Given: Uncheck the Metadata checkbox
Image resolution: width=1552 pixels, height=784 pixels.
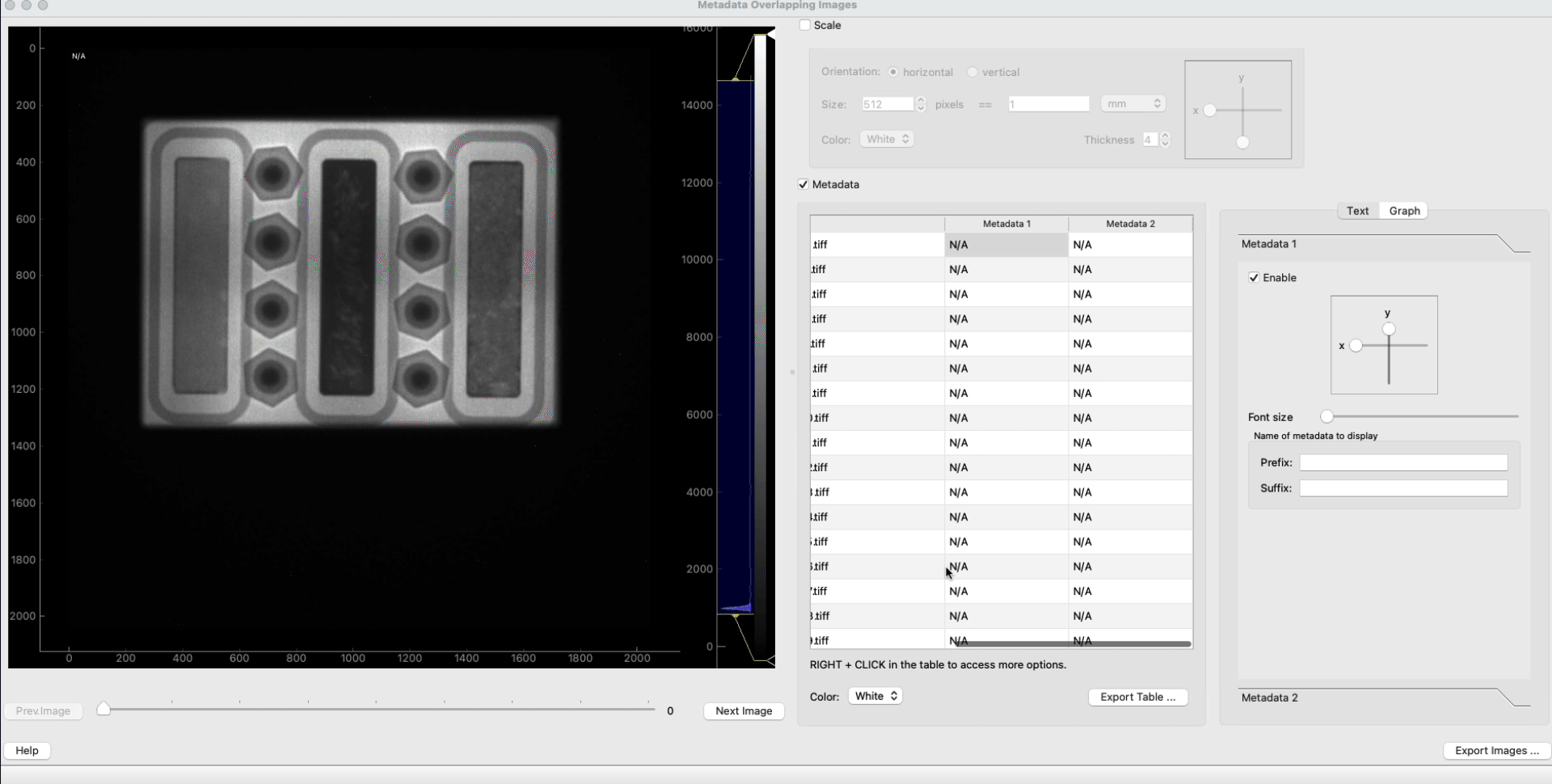Looking at the screenshot, I should click(803, 184).
